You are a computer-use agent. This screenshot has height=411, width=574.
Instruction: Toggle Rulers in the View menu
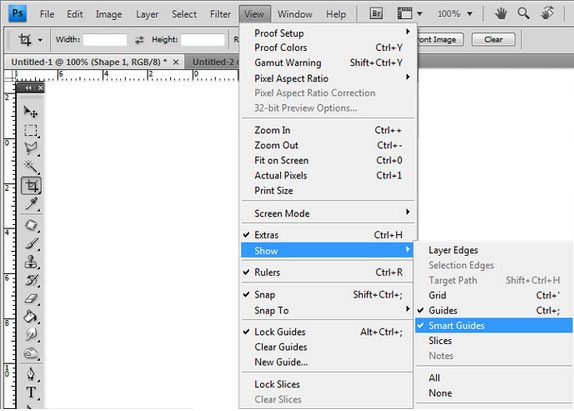pos(327,272)
